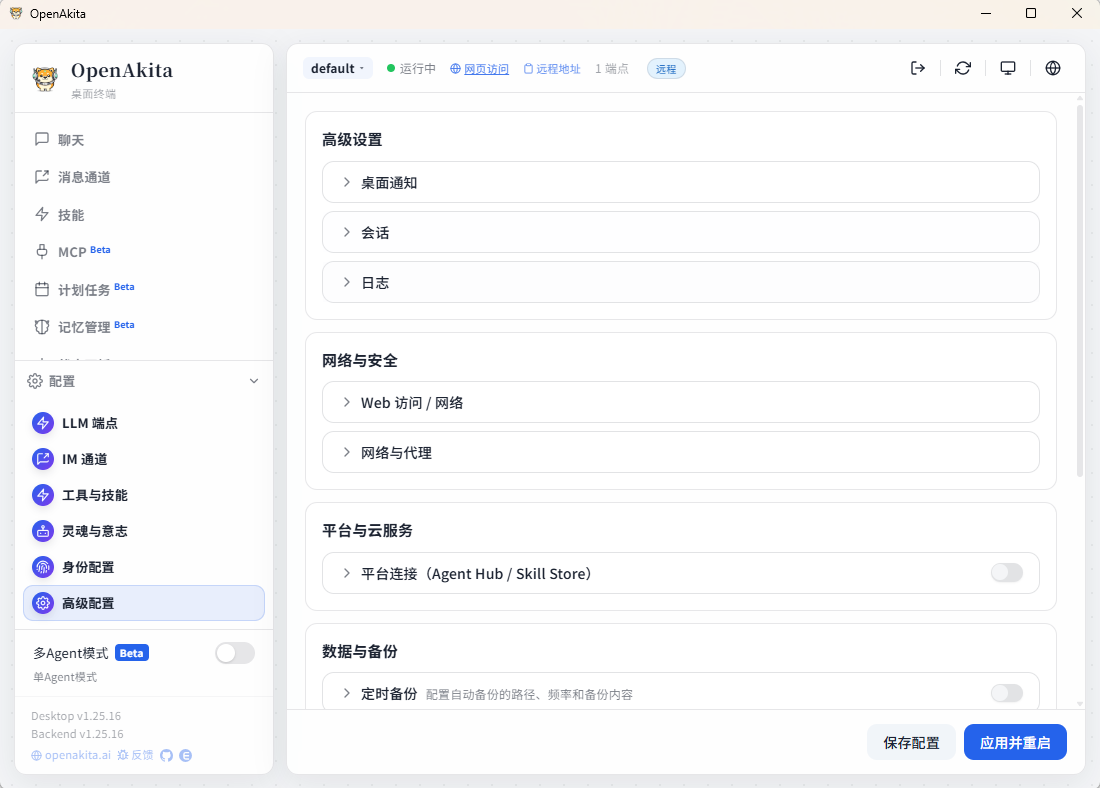Image resolution: width=1100 pixels, height=788 pixels.
Task: Select IM 通道 label in the sidebar
Action: tap(85, 459)
